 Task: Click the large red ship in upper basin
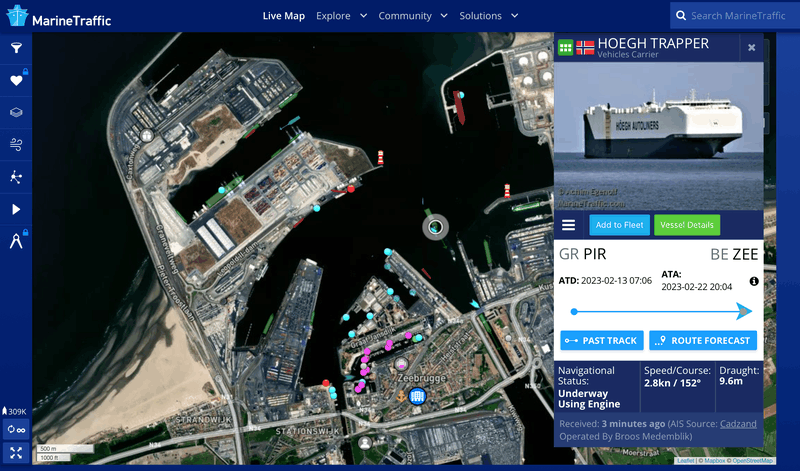coord(459,108)
